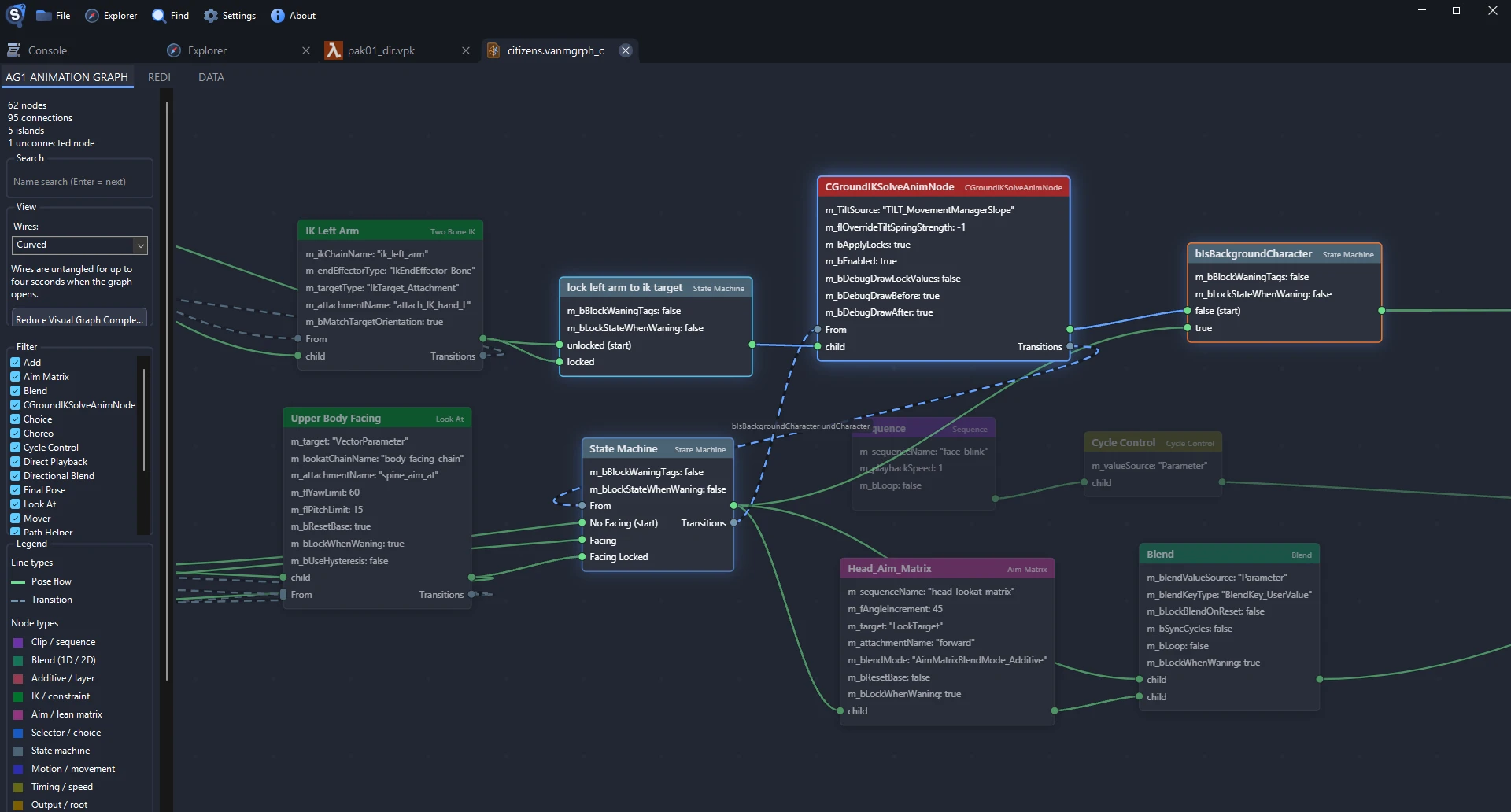Click Reduce Visual Graph Complexity button
This screenshot has height=812, width=1511.
pyautogui.click(x=79, y=319)
